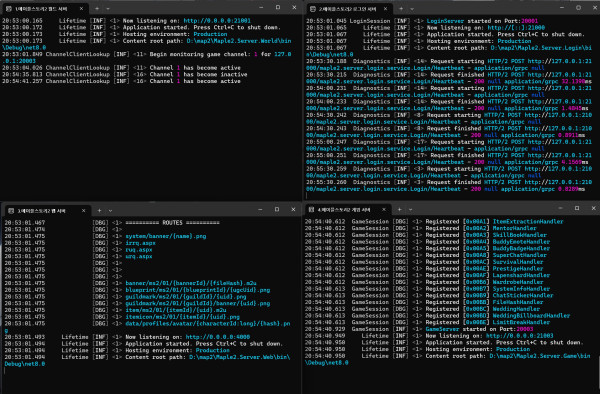Open the profile dropdown in Game server terminal
This screenshot has height=394, width=600.
(410, 210)
